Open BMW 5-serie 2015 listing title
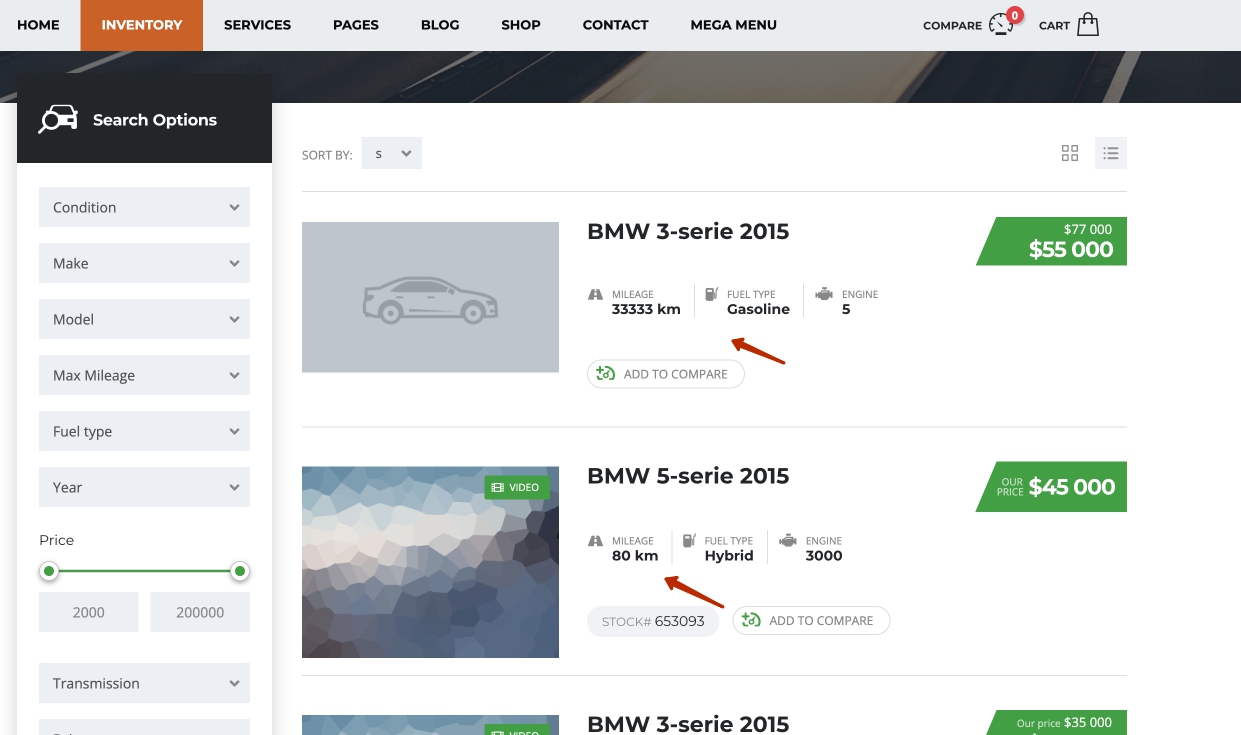 688,476
